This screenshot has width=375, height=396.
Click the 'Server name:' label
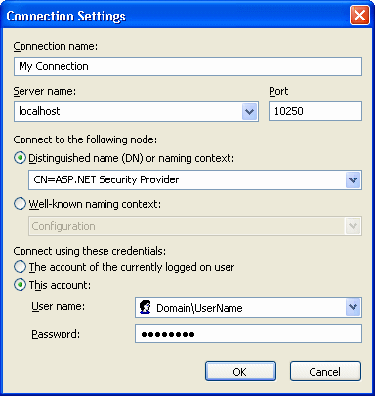tap(45, 91)
